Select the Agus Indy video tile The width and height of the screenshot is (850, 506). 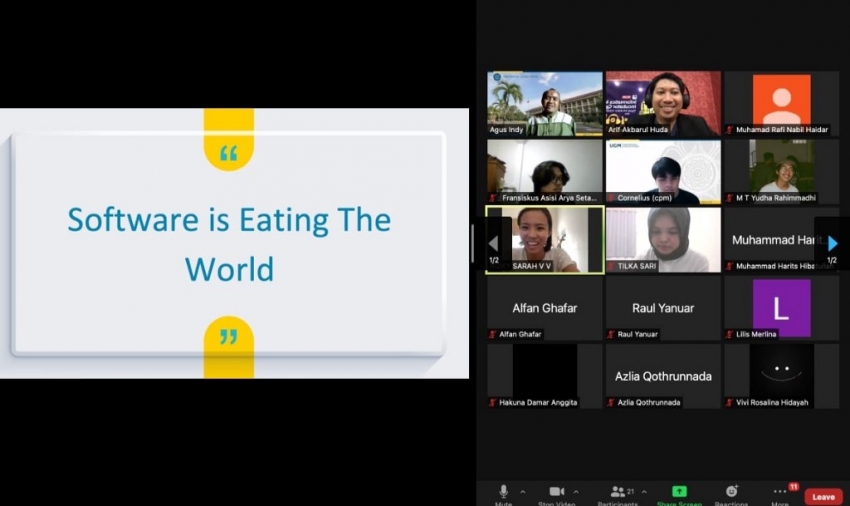544,102
